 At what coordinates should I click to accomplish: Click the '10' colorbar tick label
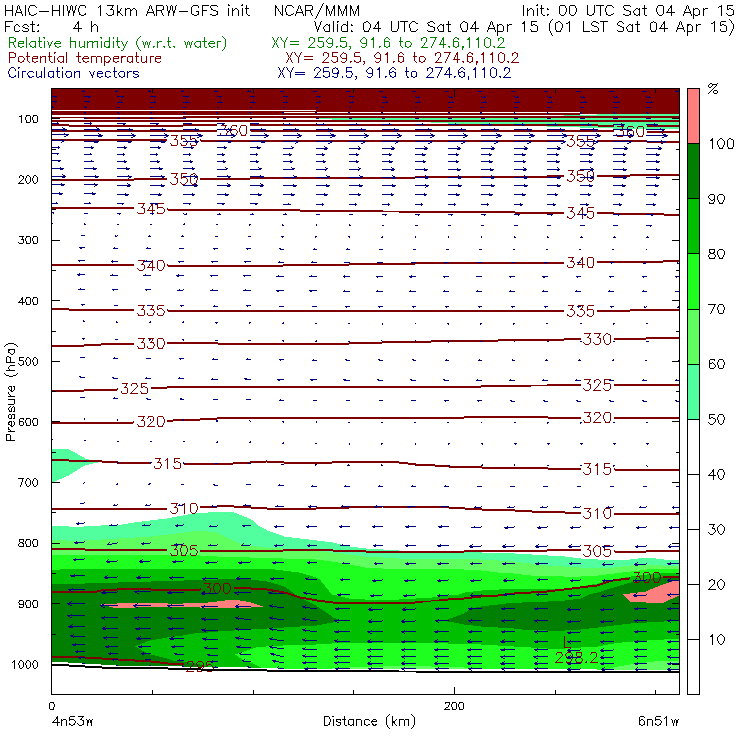pyautogui.click(x=716, y=639)
